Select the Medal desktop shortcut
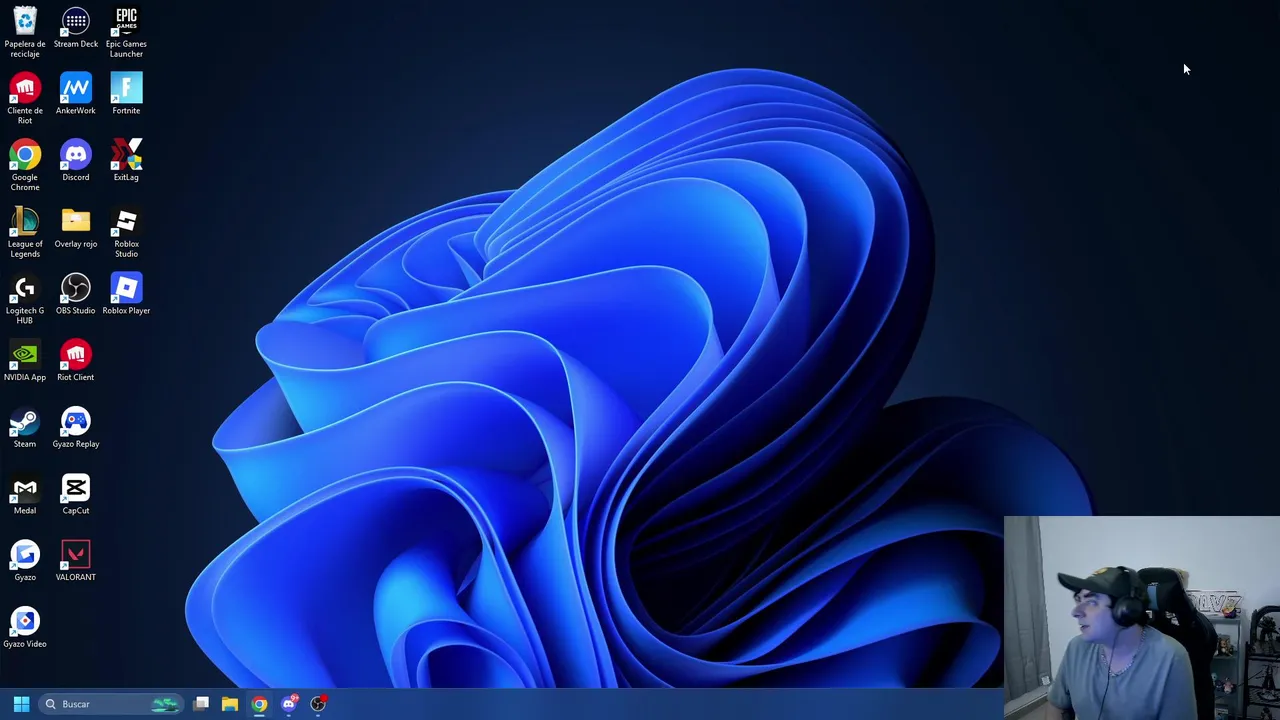 25,494
